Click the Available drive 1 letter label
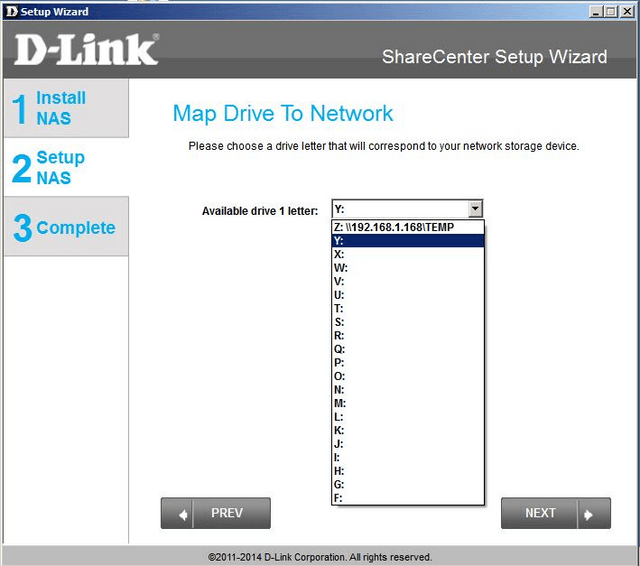The width and height of the screenshot is (640, 566). [x=260, y=211]
